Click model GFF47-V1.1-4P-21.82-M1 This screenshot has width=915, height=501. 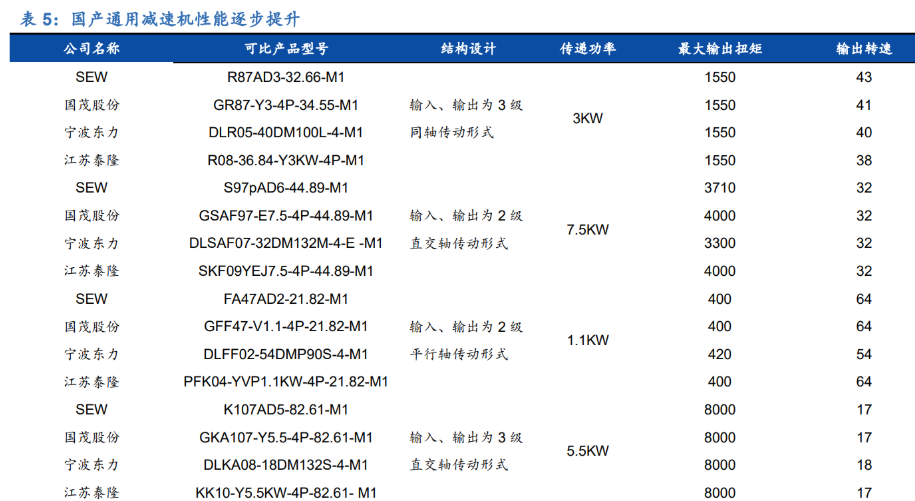(286, 327)
